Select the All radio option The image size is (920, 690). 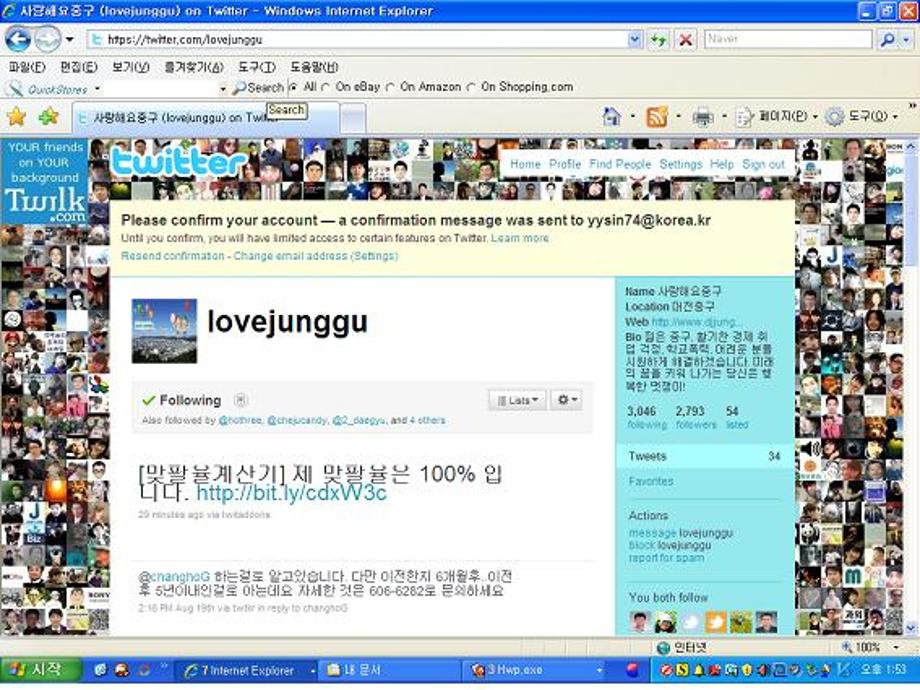(x=293, y=87)
